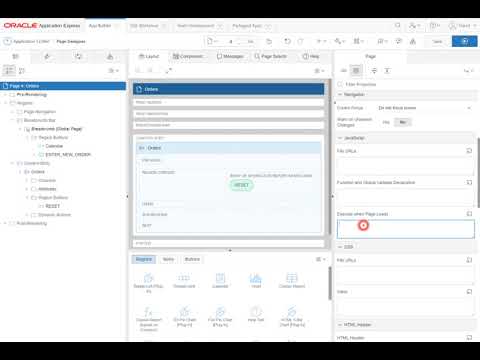Image resolution: width=480 pixels, height=360 pixels.
Task: Click the Go button next to page number
Action: [x=250, y=41]
